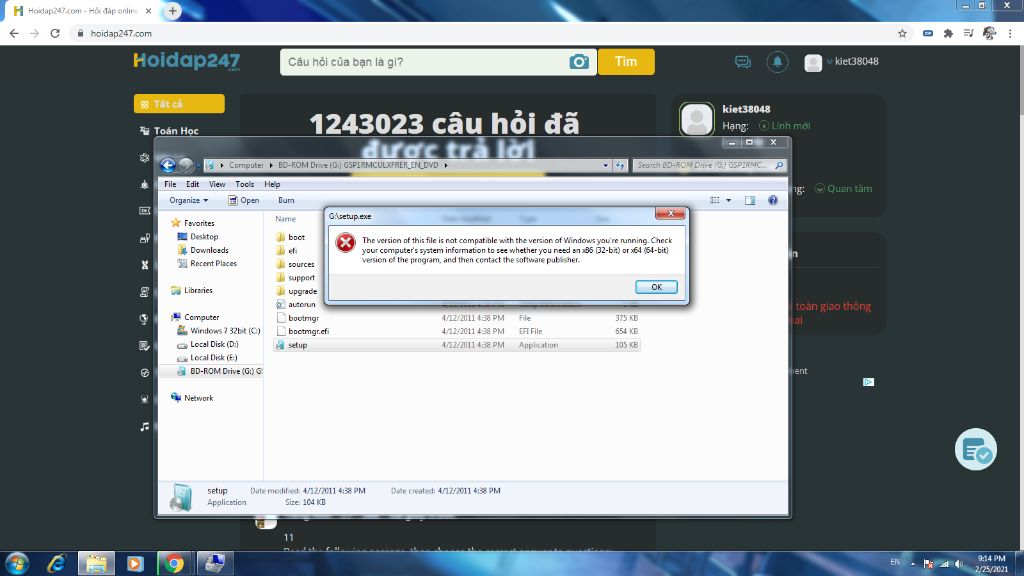This screenshot has width=1024, height=576.
Task: Open the Hoidap247 chat messages icon
Action: point(743,62)
